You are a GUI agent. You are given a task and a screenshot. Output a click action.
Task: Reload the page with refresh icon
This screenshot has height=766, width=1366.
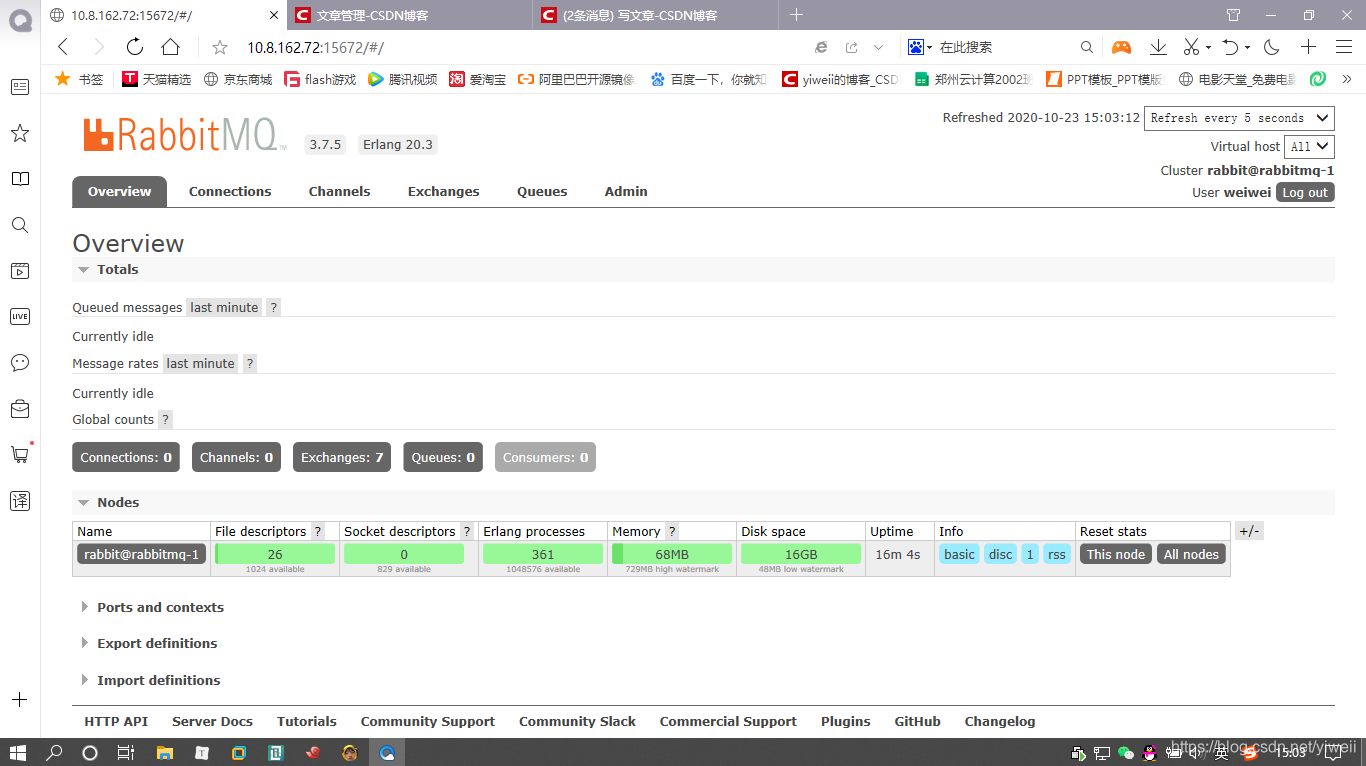(135, 47)
